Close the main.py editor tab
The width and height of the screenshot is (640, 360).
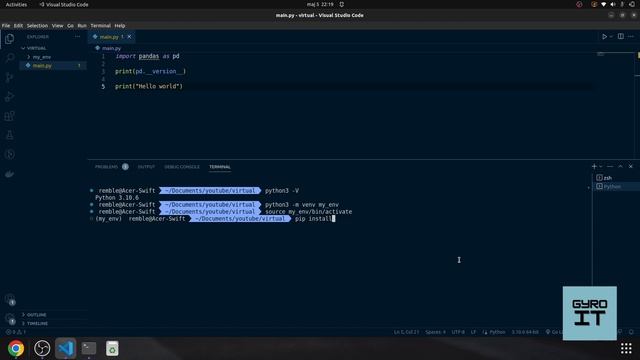pyautogui.click(x=129, y=37)
